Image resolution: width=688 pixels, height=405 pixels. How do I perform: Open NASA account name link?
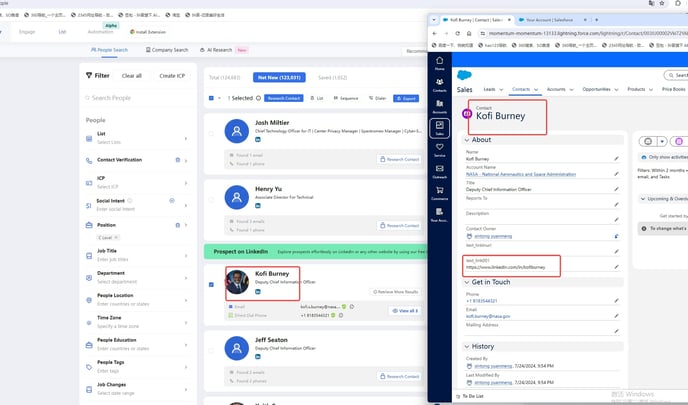521,174
